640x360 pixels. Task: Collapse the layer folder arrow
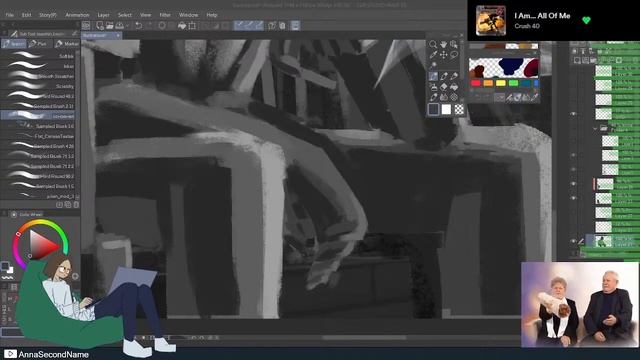coord(595,129)
